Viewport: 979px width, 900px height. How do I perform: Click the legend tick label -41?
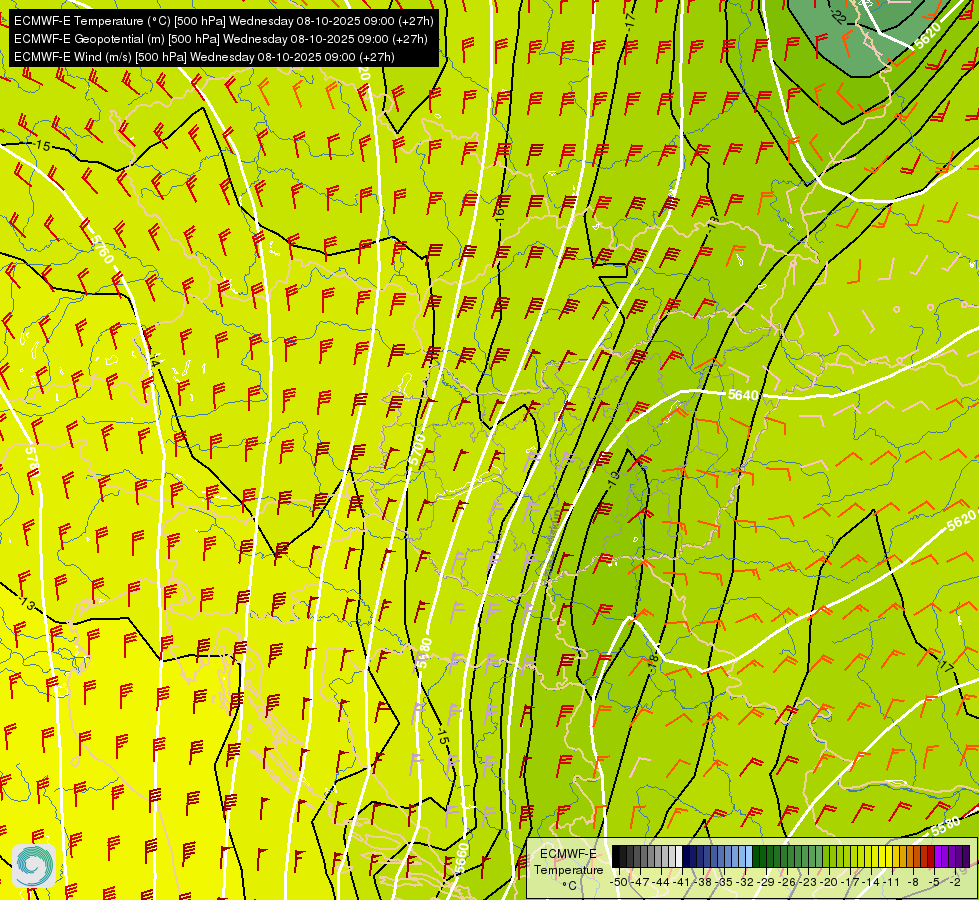[681, 882]
